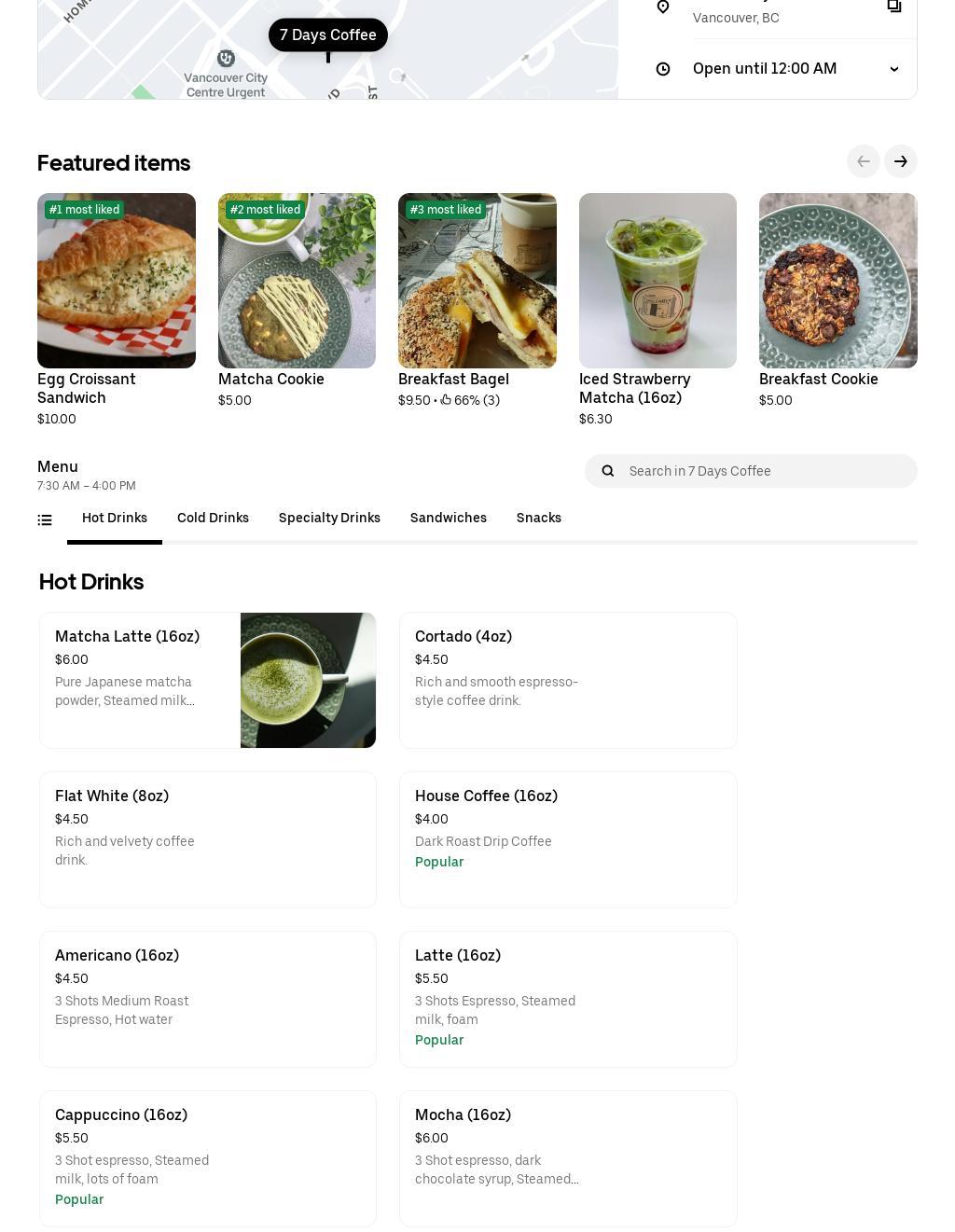
Task: Click the 7 Days Coffee map pin label
Action: coord(328,35)
